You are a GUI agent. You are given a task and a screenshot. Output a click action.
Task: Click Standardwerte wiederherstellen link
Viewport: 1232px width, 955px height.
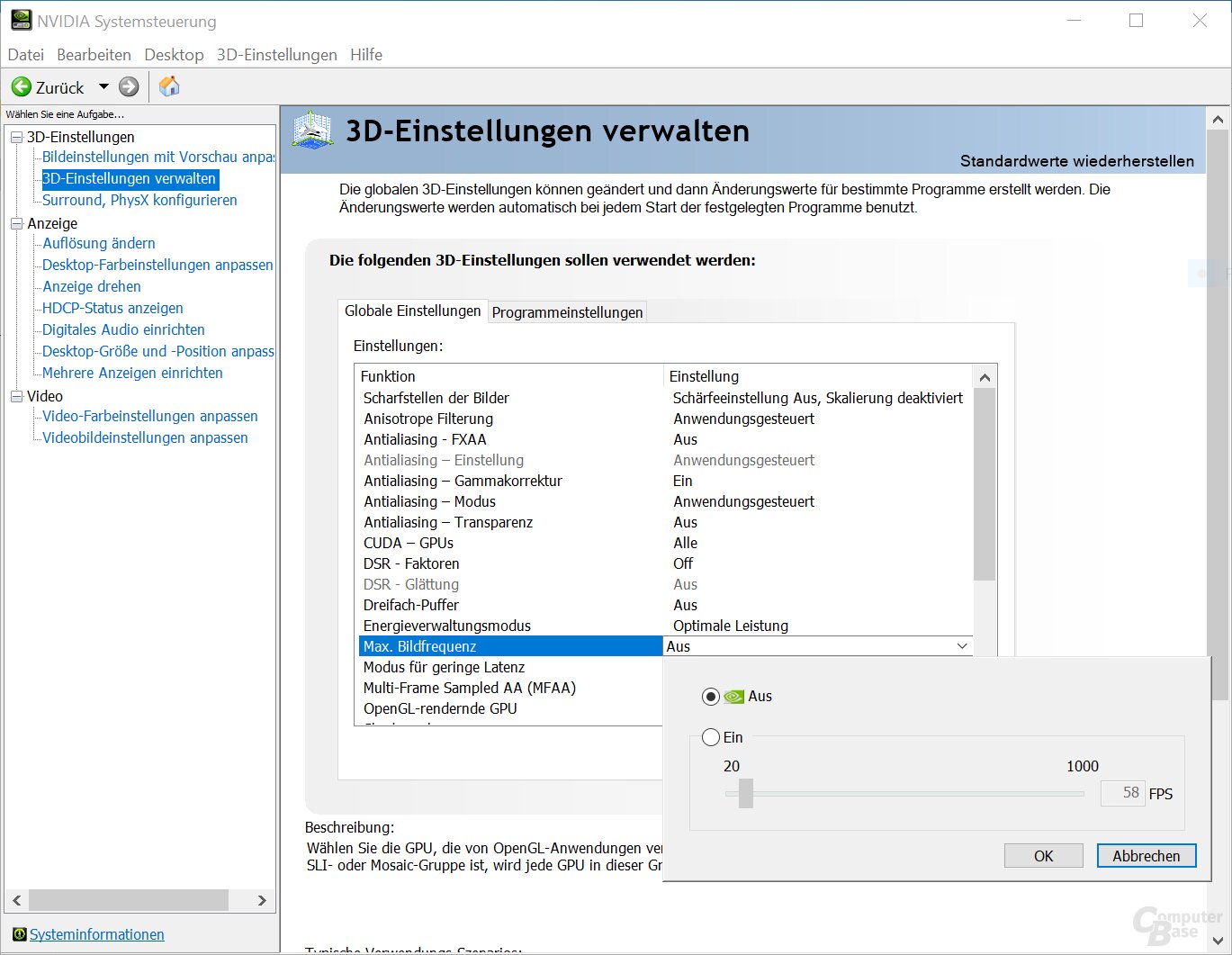[x=1077, y=161]
